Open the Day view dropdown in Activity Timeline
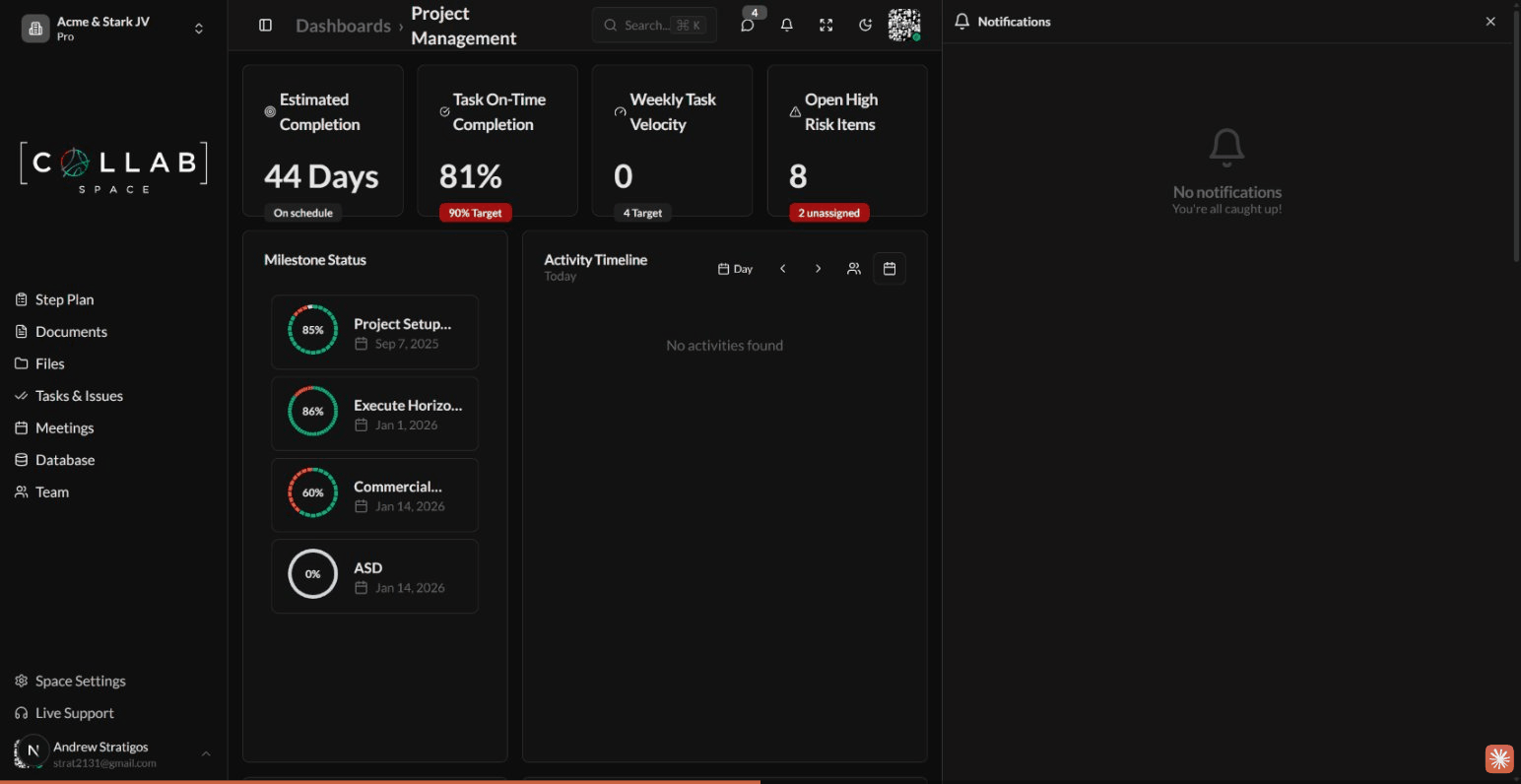 pyautogui.click(x=735, y=268)
